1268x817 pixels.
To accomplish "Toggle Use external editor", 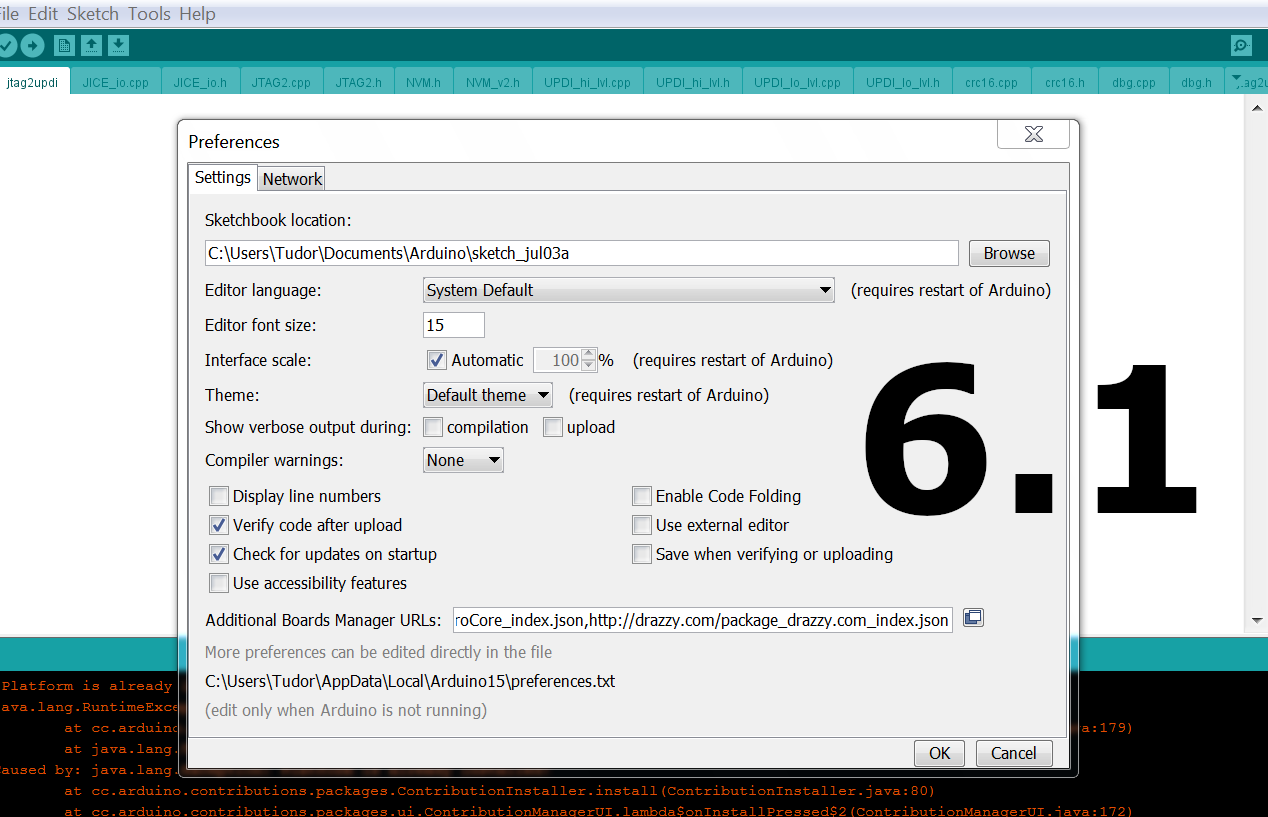I will tap(642, 525).
